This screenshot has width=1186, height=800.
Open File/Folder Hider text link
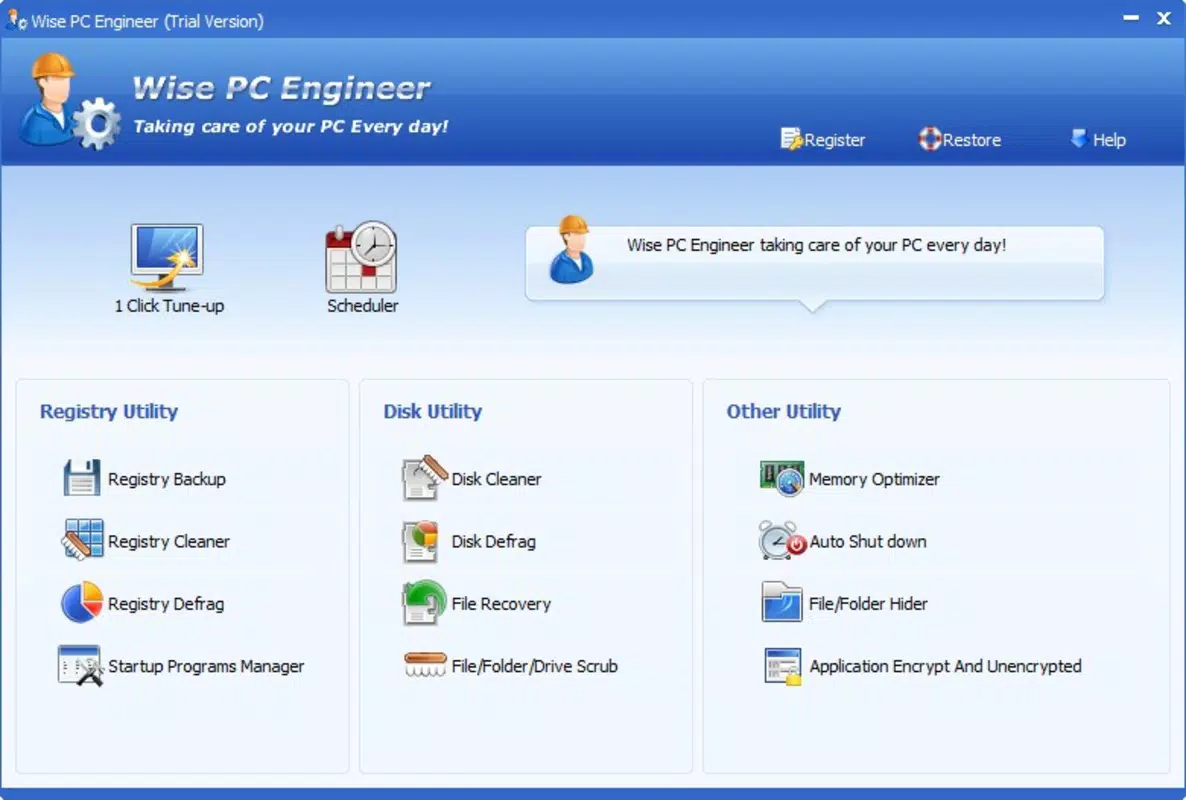[x=868, y=604]
